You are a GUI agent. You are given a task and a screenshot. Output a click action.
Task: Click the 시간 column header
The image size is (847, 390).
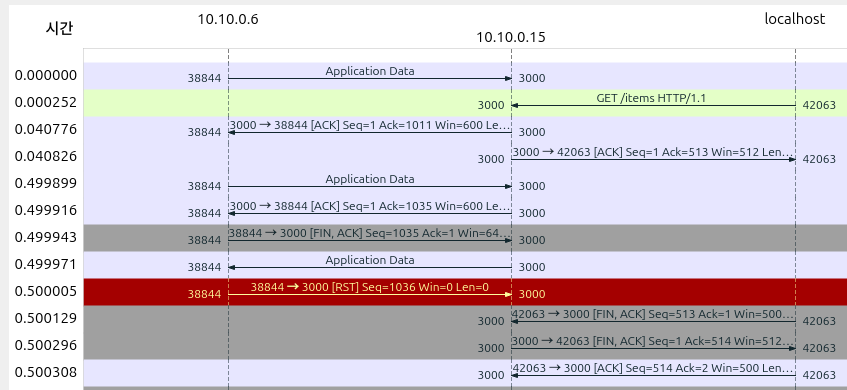pyautogui.click(x=59, y=28)
